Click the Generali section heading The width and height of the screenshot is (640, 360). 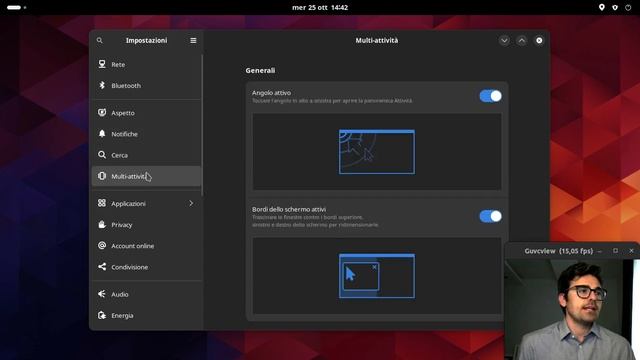point(260,70)
